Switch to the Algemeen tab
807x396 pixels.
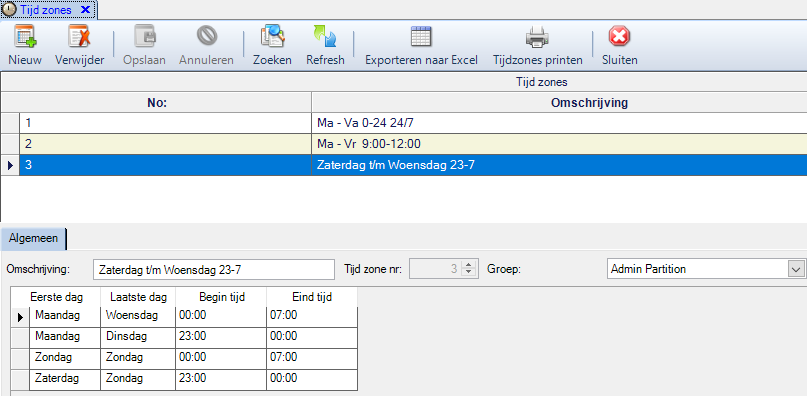(x=33, y=239)
